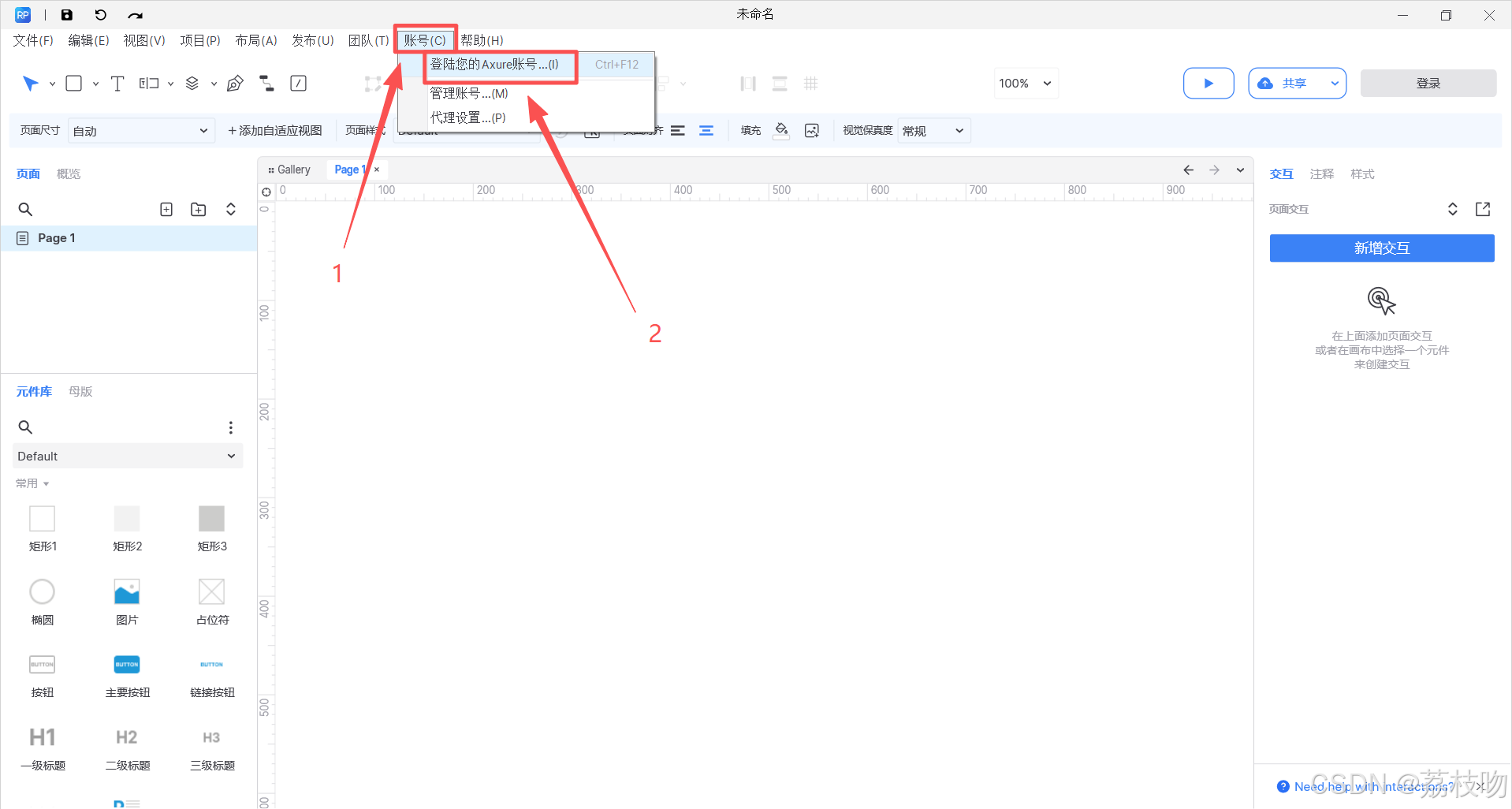
Task: Open the 文件(F) menu
Action: tap(33, 40)
